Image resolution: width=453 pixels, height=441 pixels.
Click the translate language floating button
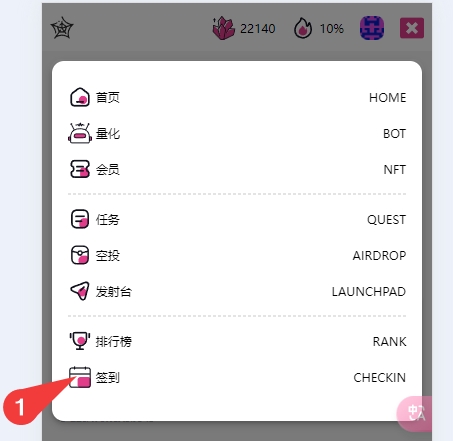tap(415, 413)
